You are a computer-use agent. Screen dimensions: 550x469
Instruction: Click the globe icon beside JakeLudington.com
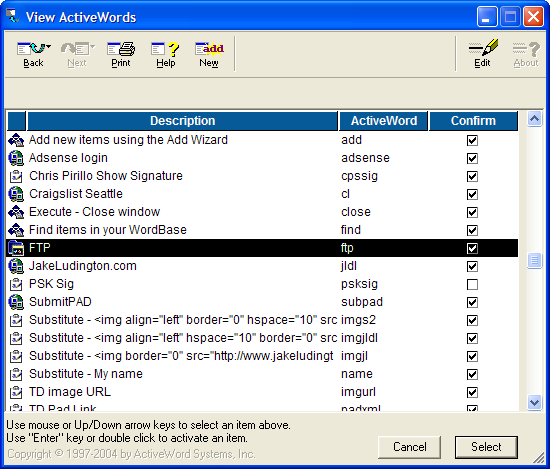click(16, 266)
